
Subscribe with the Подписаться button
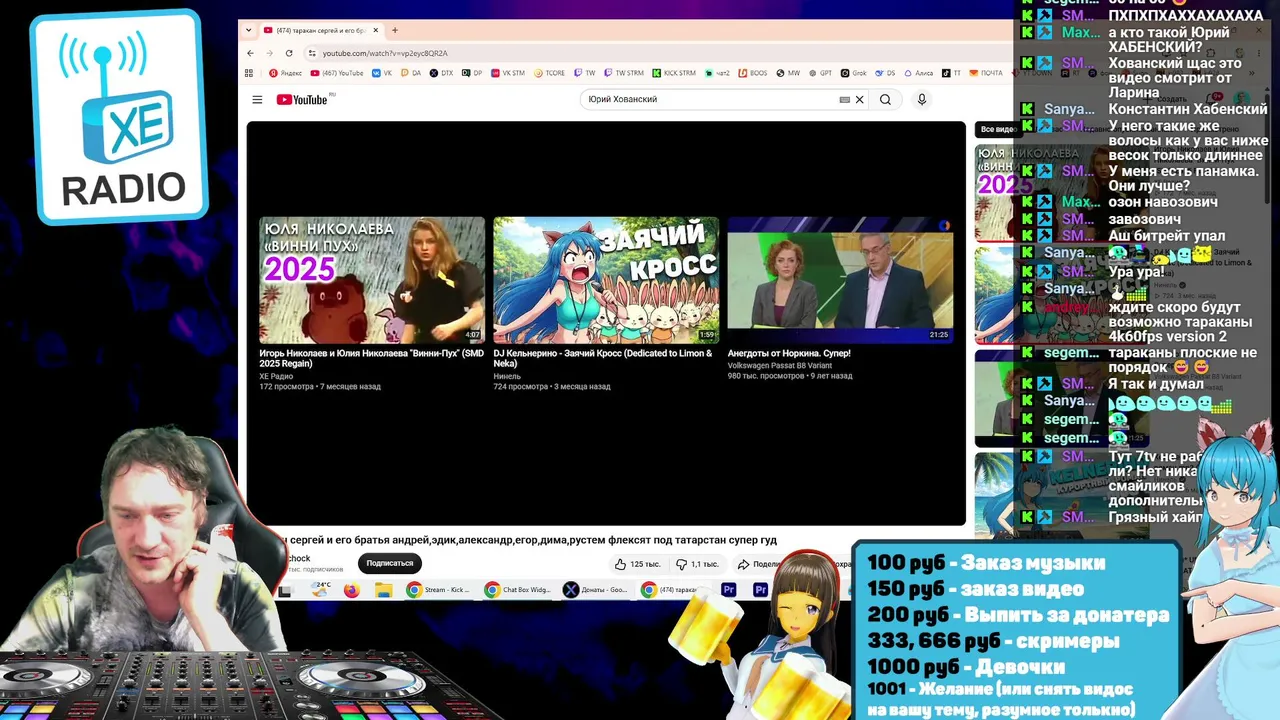(390, 563)
